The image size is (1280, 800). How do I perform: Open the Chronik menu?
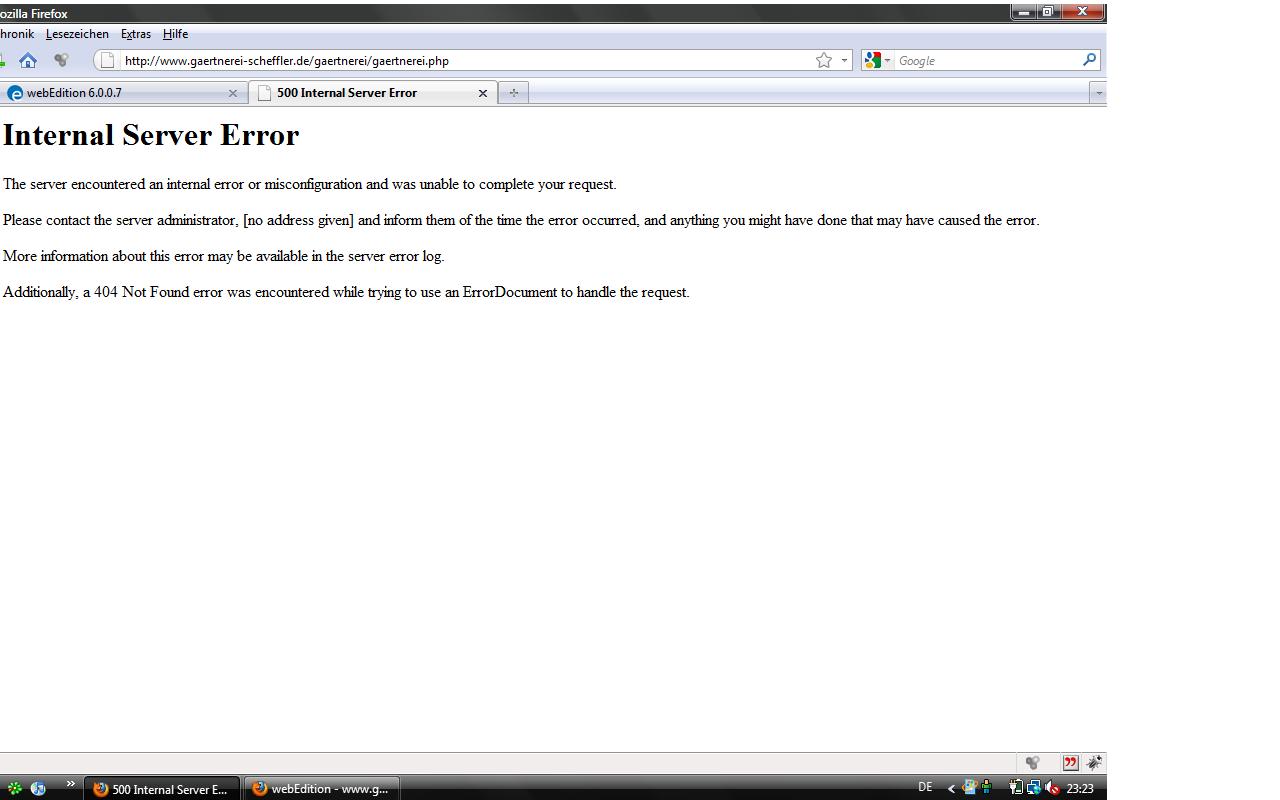tap(17, 34)
